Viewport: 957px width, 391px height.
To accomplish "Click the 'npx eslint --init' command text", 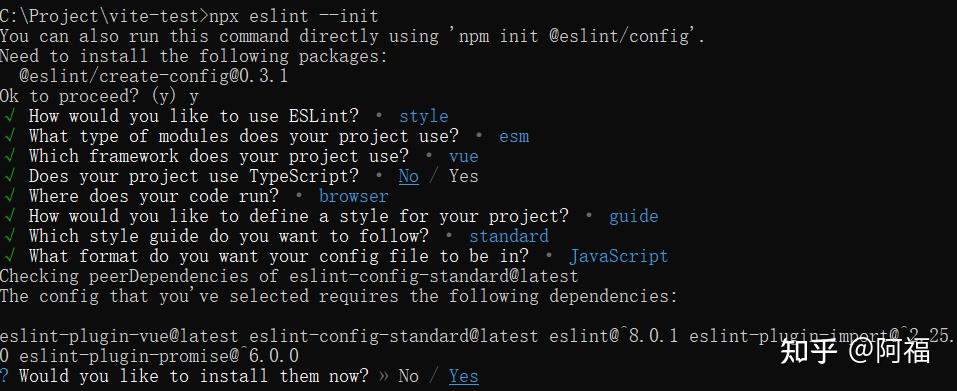I will (294, 16).
